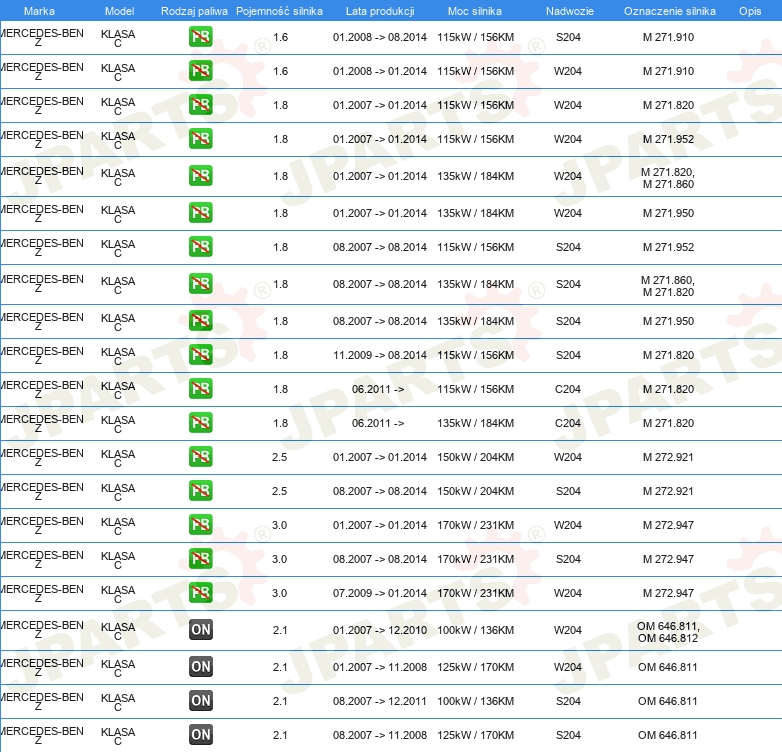Viewport: 782px width, 752px height.
Task: Click the ON diesel icon in the S204 125kW / 170KM row
Action: tap(200, 735)
